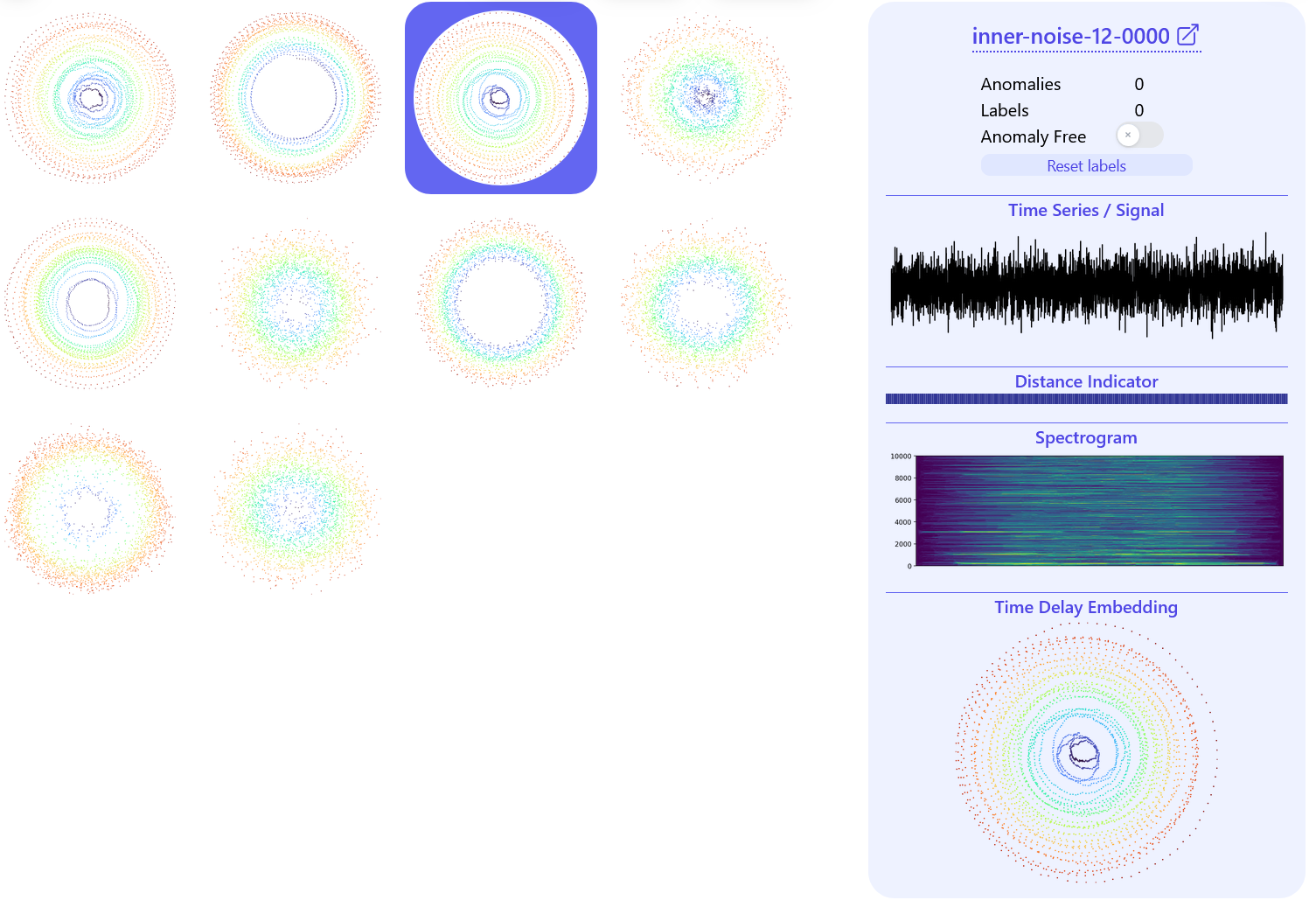This screenshot has height=907, width=1316.
Task: Pick the second thumbnail in the second row
Action: tap(296, 303)
